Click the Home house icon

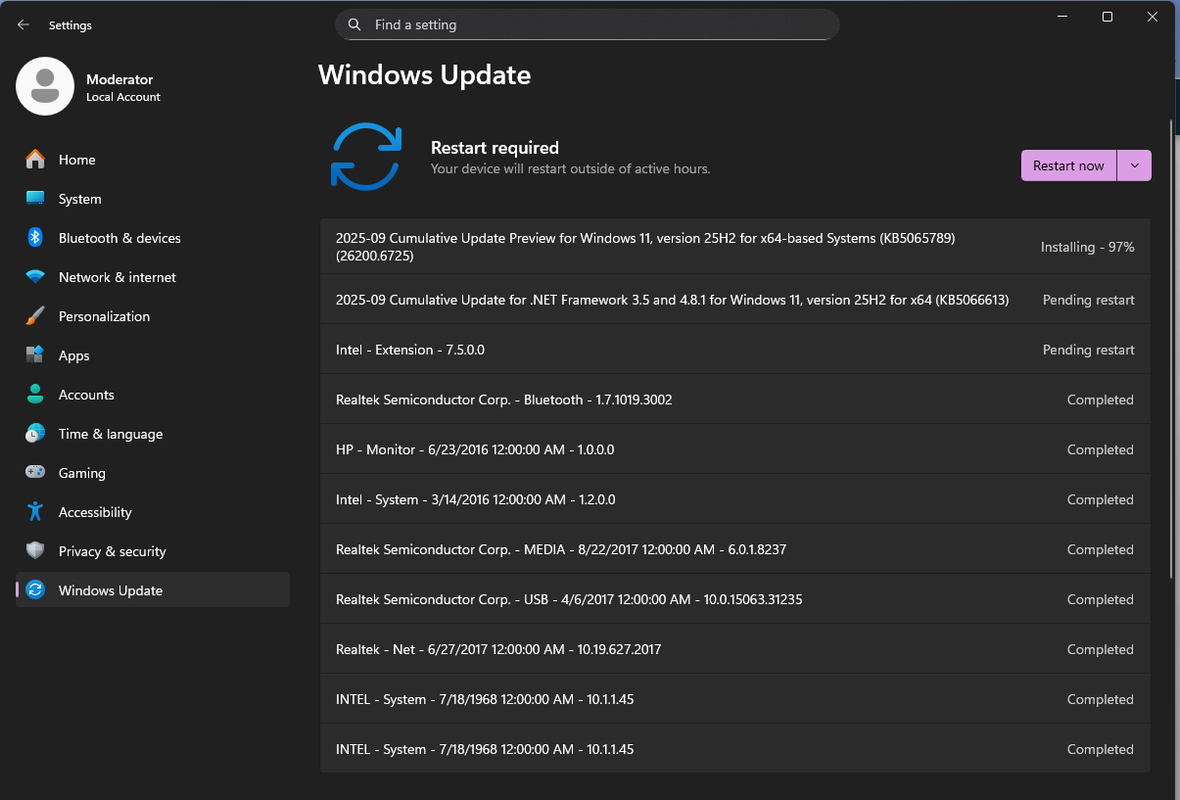(x=35, y=160)
